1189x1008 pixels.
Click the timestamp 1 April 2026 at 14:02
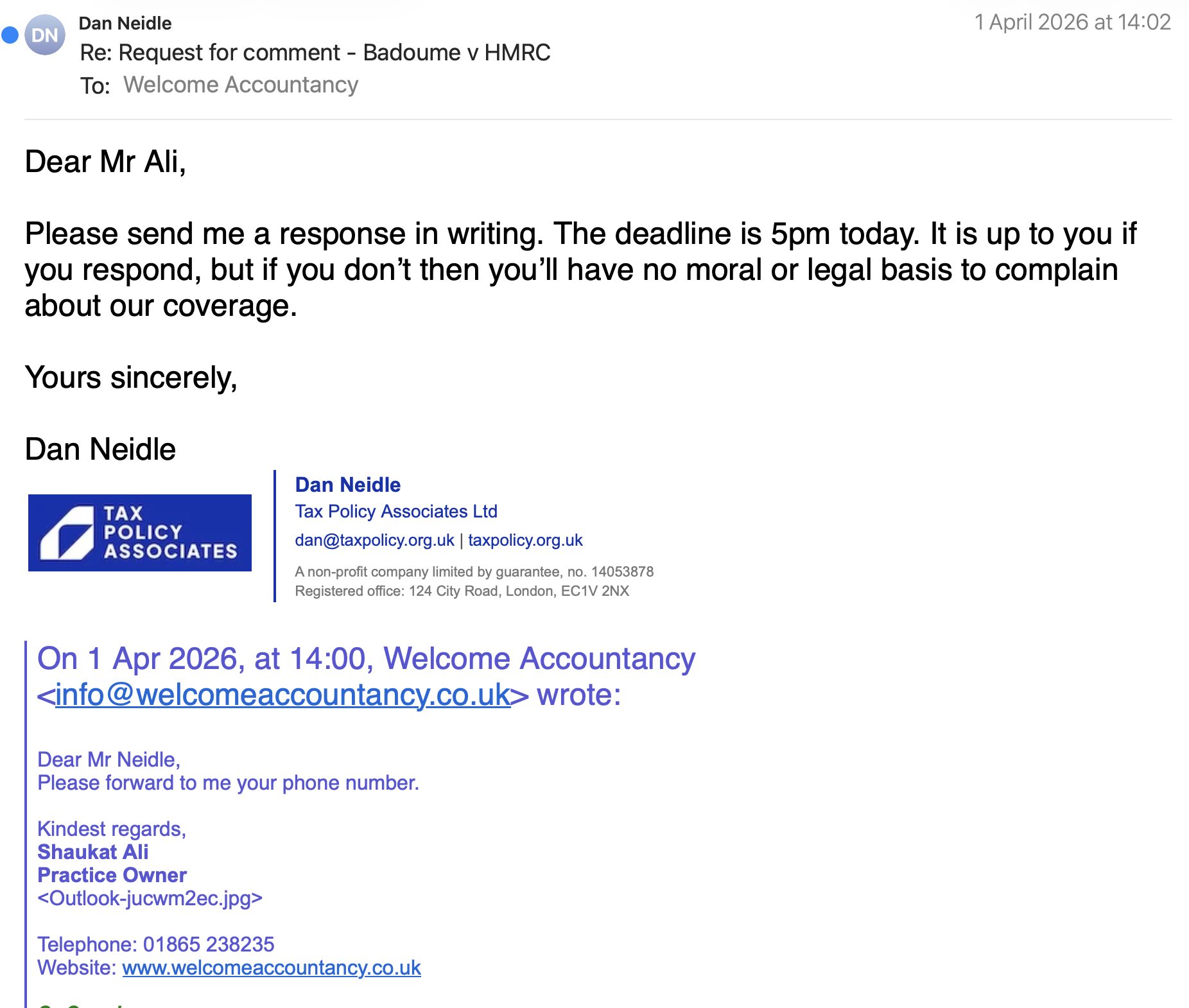point(1072,21)
